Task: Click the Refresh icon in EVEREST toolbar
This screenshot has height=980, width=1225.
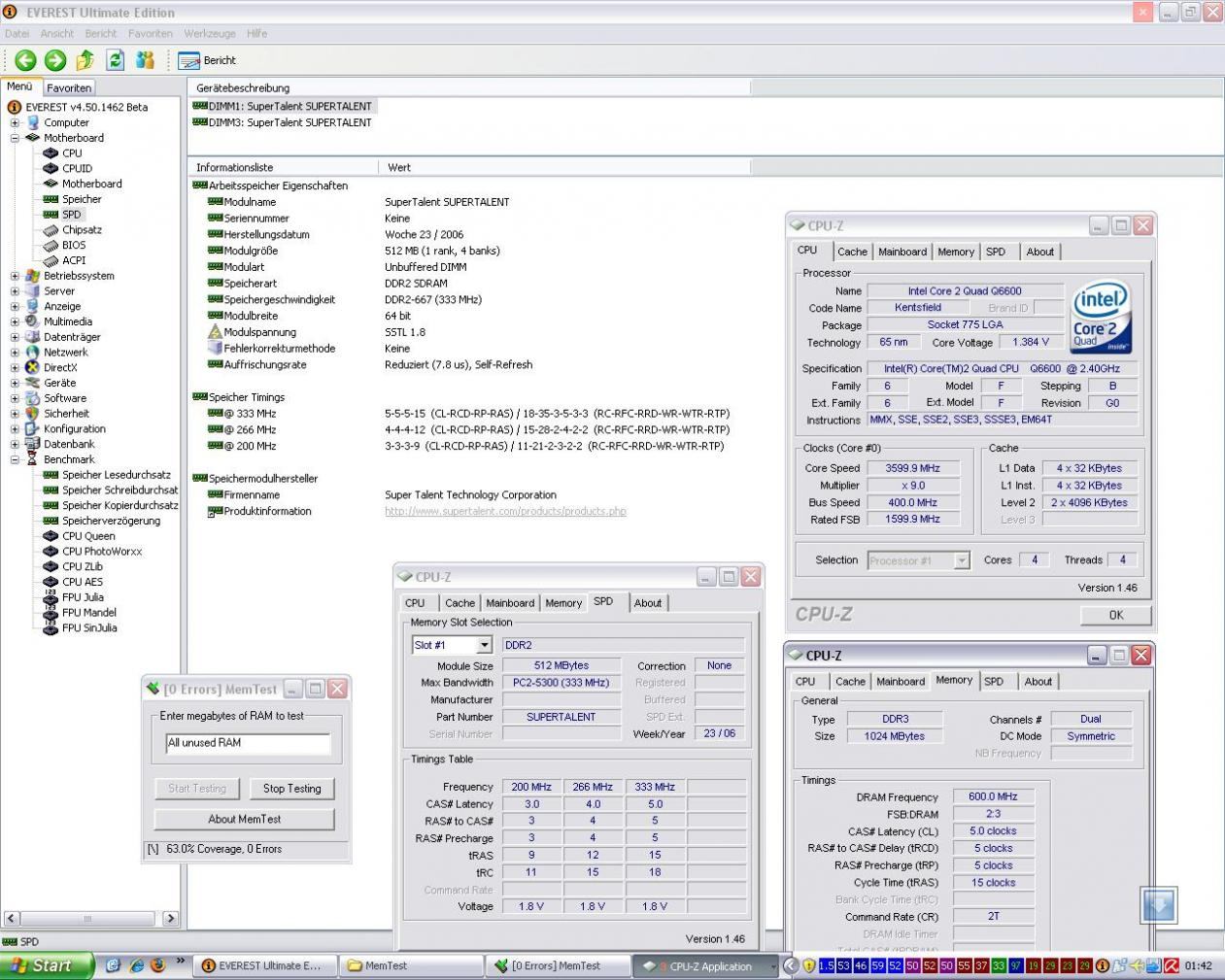Action: [x=116, y=60]
